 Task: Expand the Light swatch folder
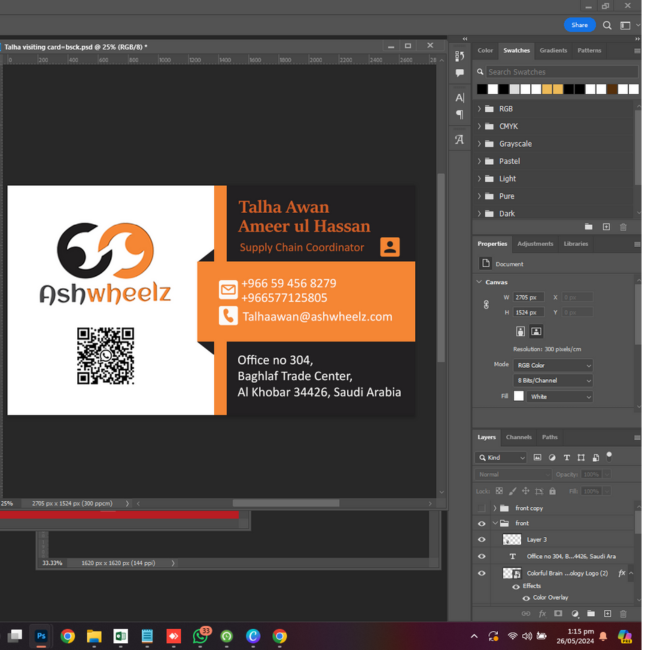coord(479,179)
